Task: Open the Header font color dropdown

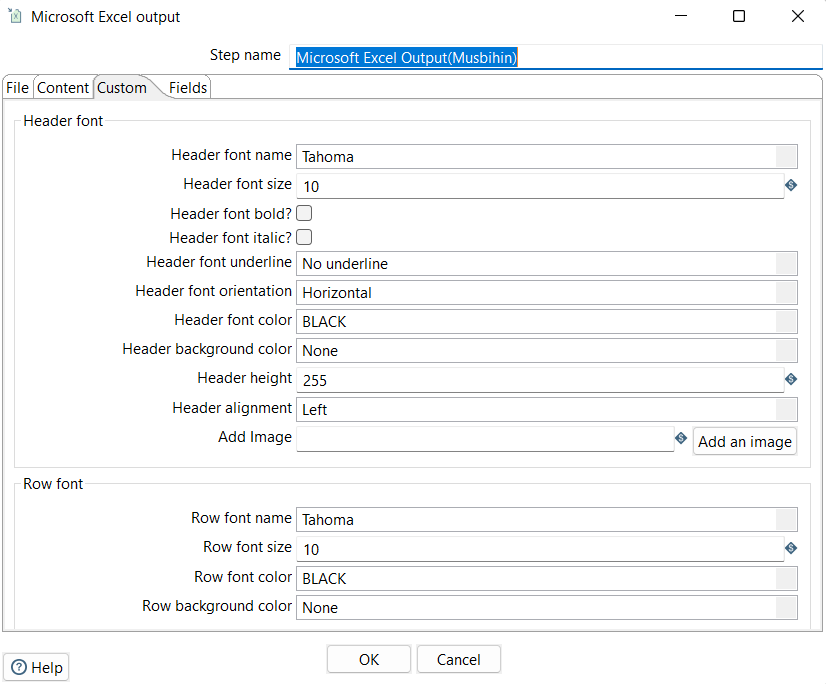Action: [547, 321]
